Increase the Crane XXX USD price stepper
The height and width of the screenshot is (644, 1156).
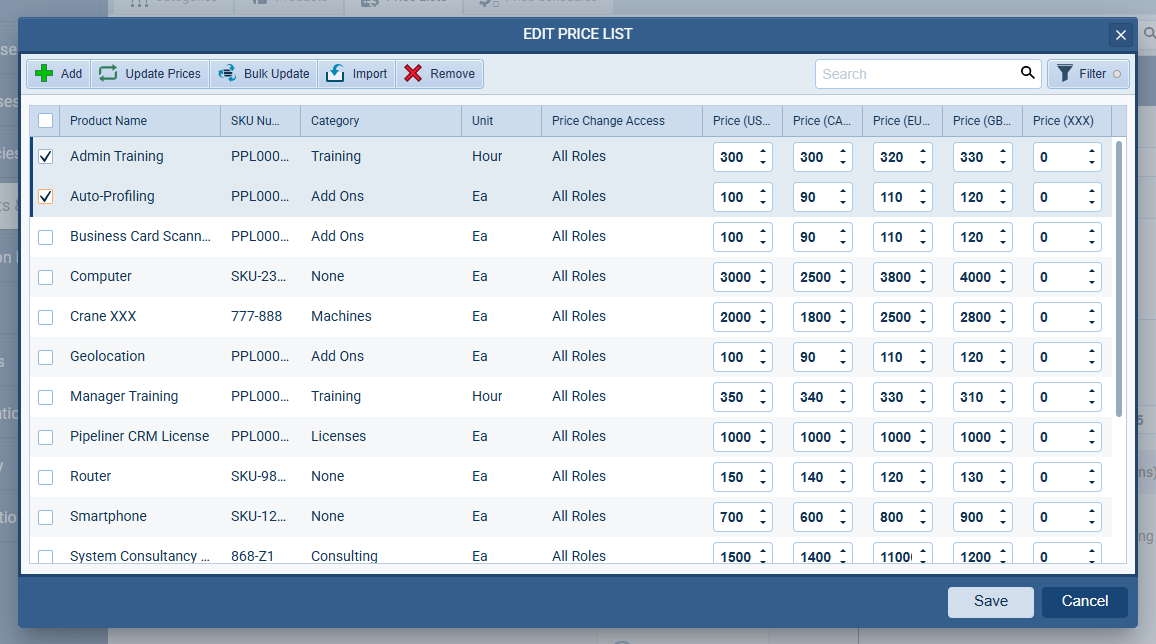765,311
